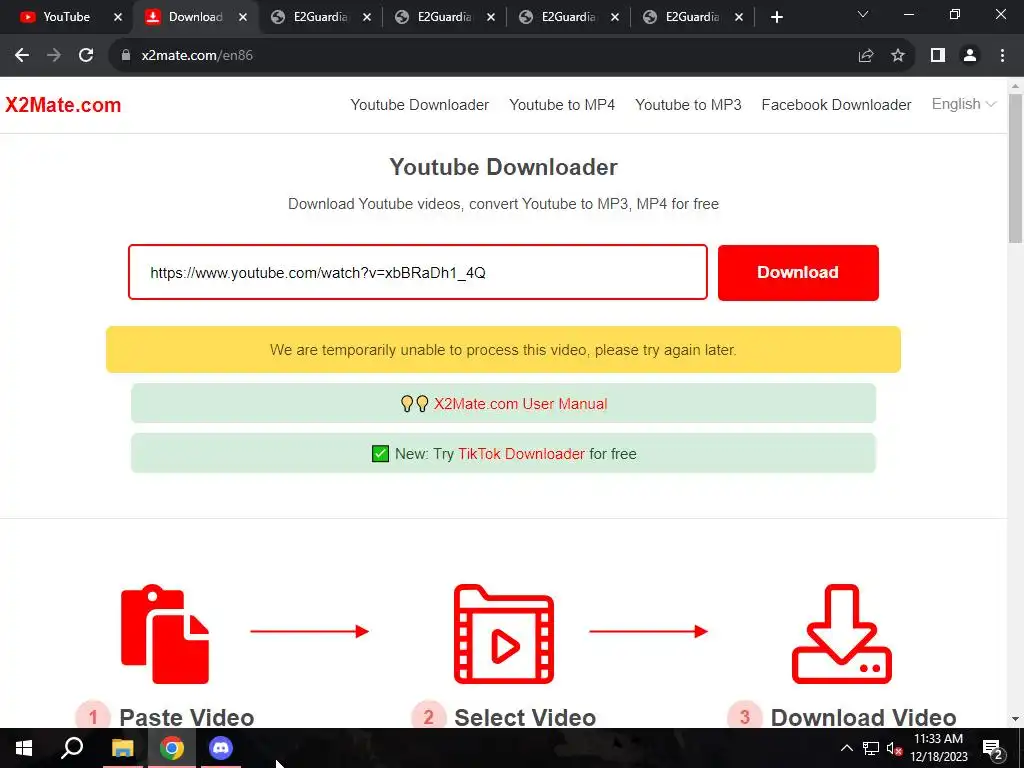Open Windows taskbar search
The width and height of the screenshot is (1024, 768).
[72, 748]
